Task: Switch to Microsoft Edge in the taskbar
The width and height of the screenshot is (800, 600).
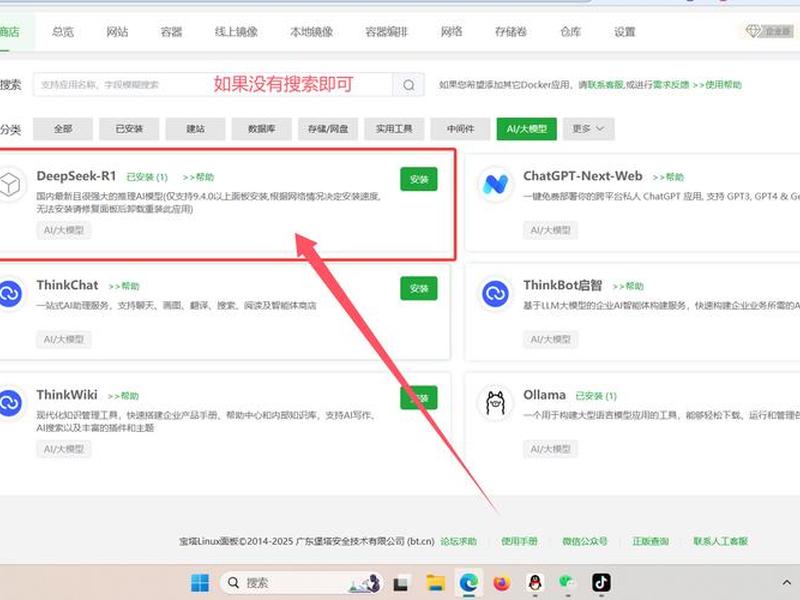Action: coord(468,583)
